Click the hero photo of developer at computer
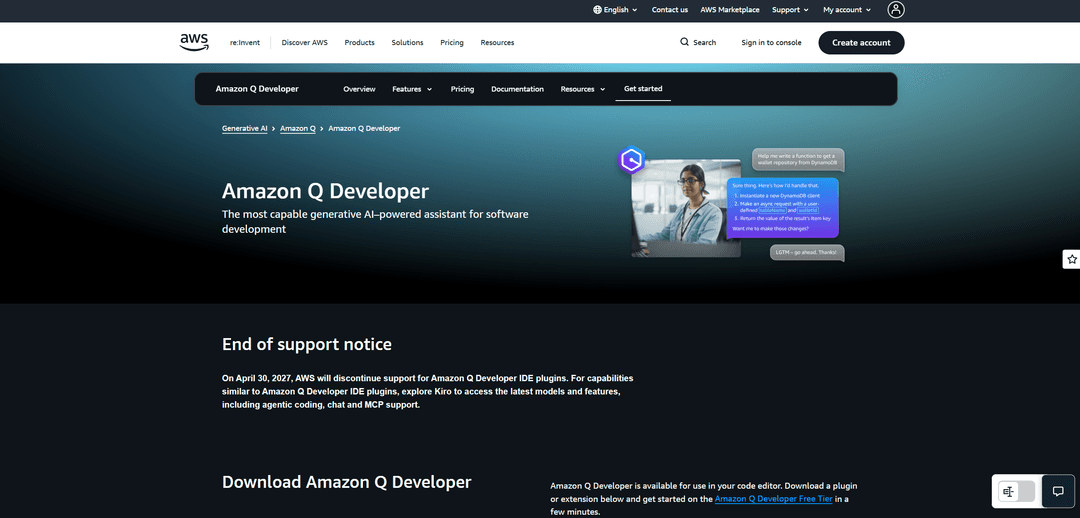Screen dimensions: 1080x518 686,209
